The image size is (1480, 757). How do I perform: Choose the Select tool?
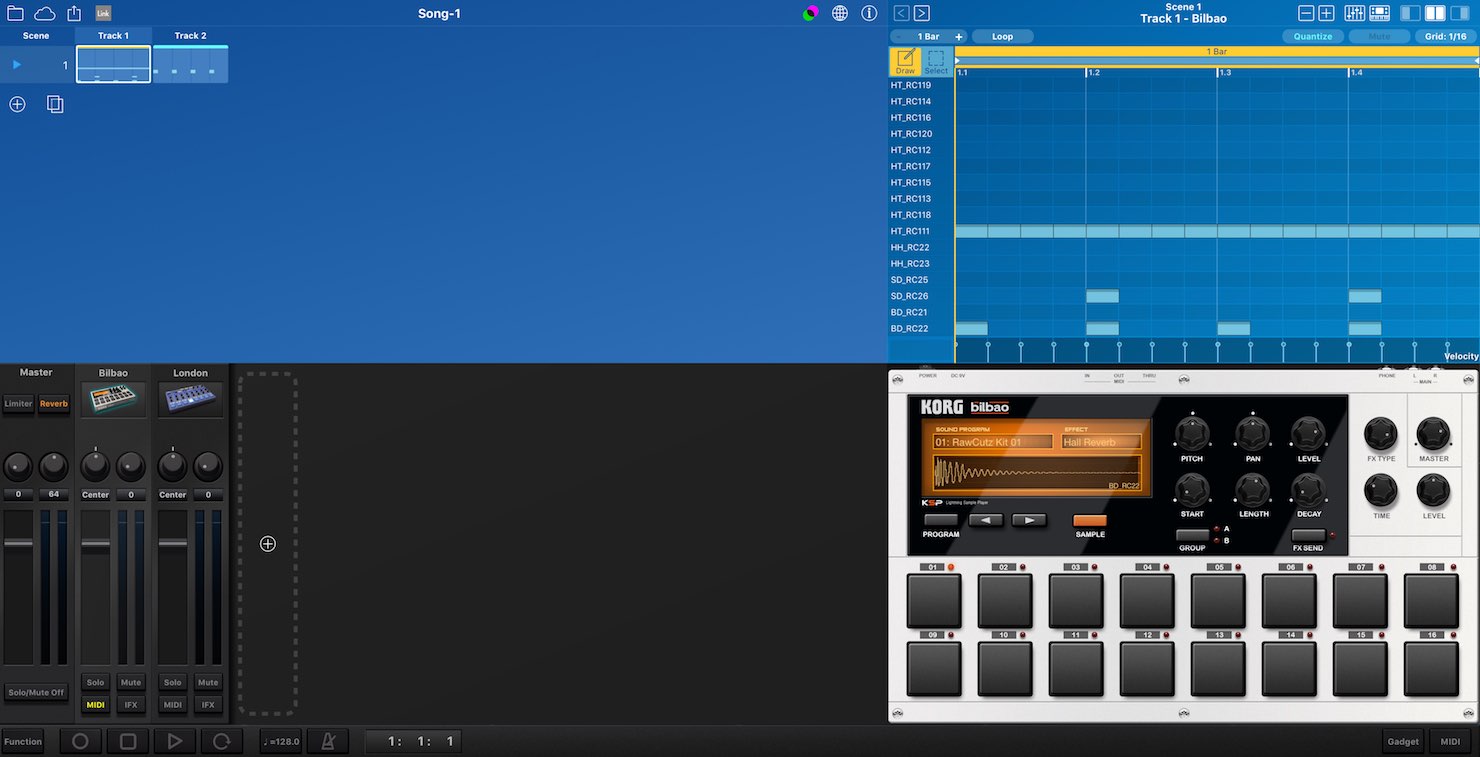[936, 62]
